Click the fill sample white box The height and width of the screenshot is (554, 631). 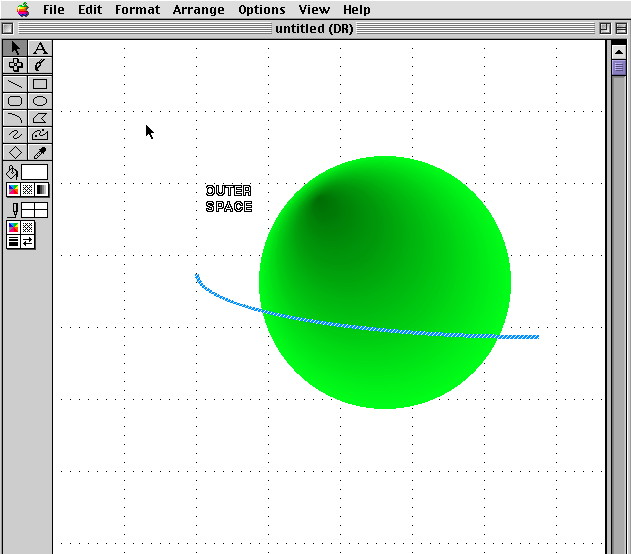point(34,172)
